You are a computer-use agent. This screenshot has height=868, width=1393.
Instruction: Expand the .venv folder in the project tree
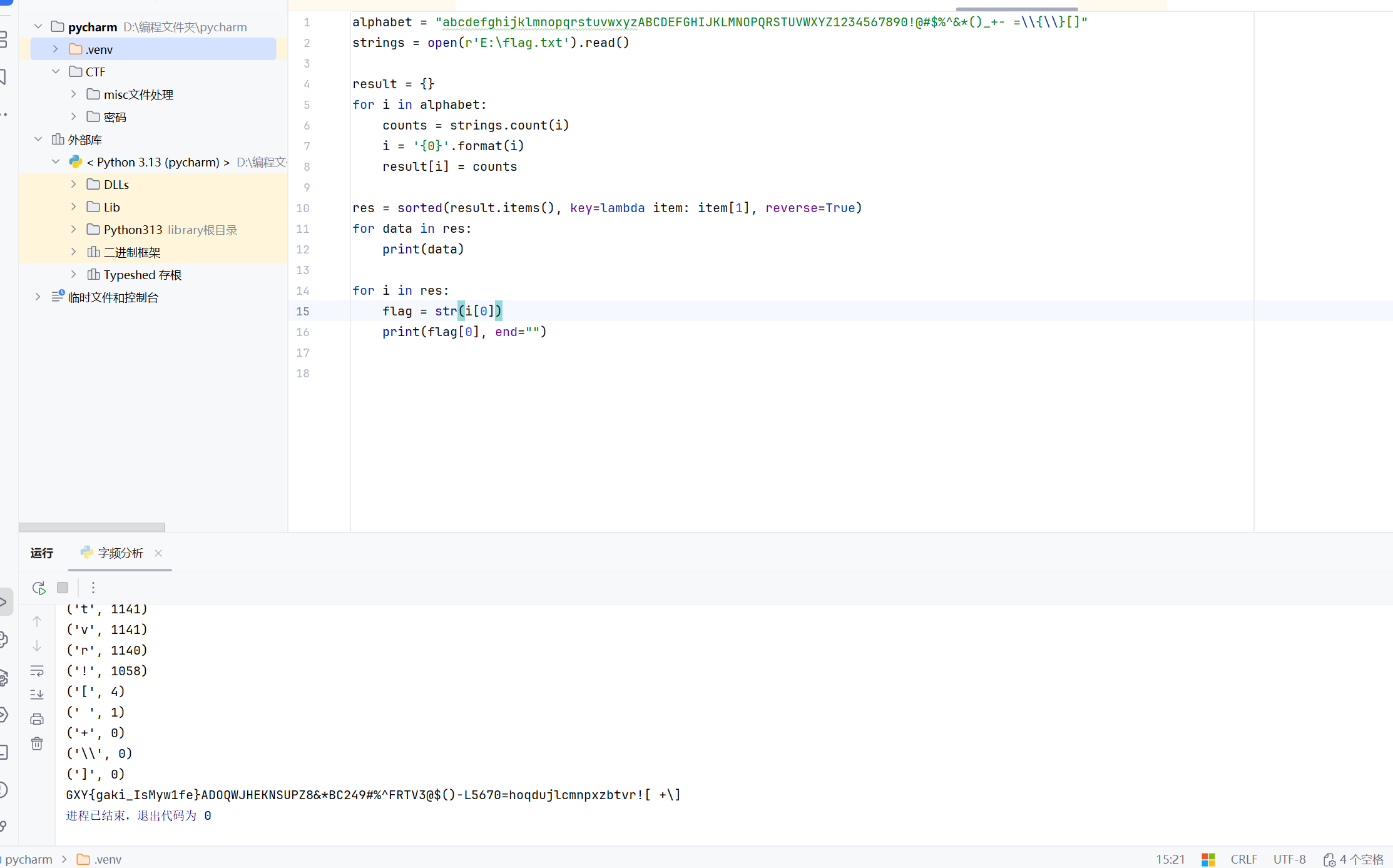56,49
